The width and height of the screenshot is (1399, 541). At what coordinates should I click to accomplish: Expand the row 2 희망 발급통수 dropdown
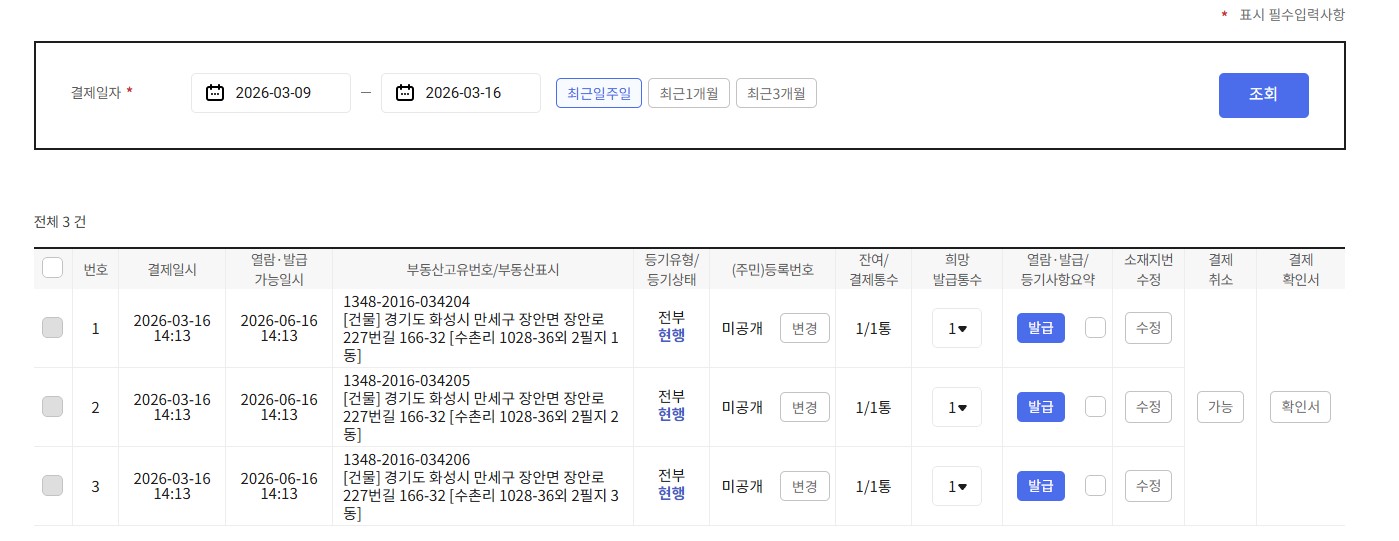tap(957, 407)
